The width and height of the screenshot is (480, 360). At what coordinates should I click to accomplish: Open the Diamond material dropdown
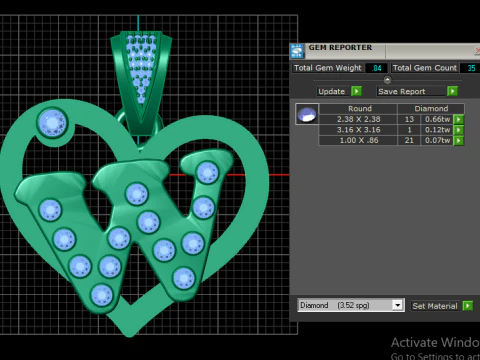coord(397,305)
